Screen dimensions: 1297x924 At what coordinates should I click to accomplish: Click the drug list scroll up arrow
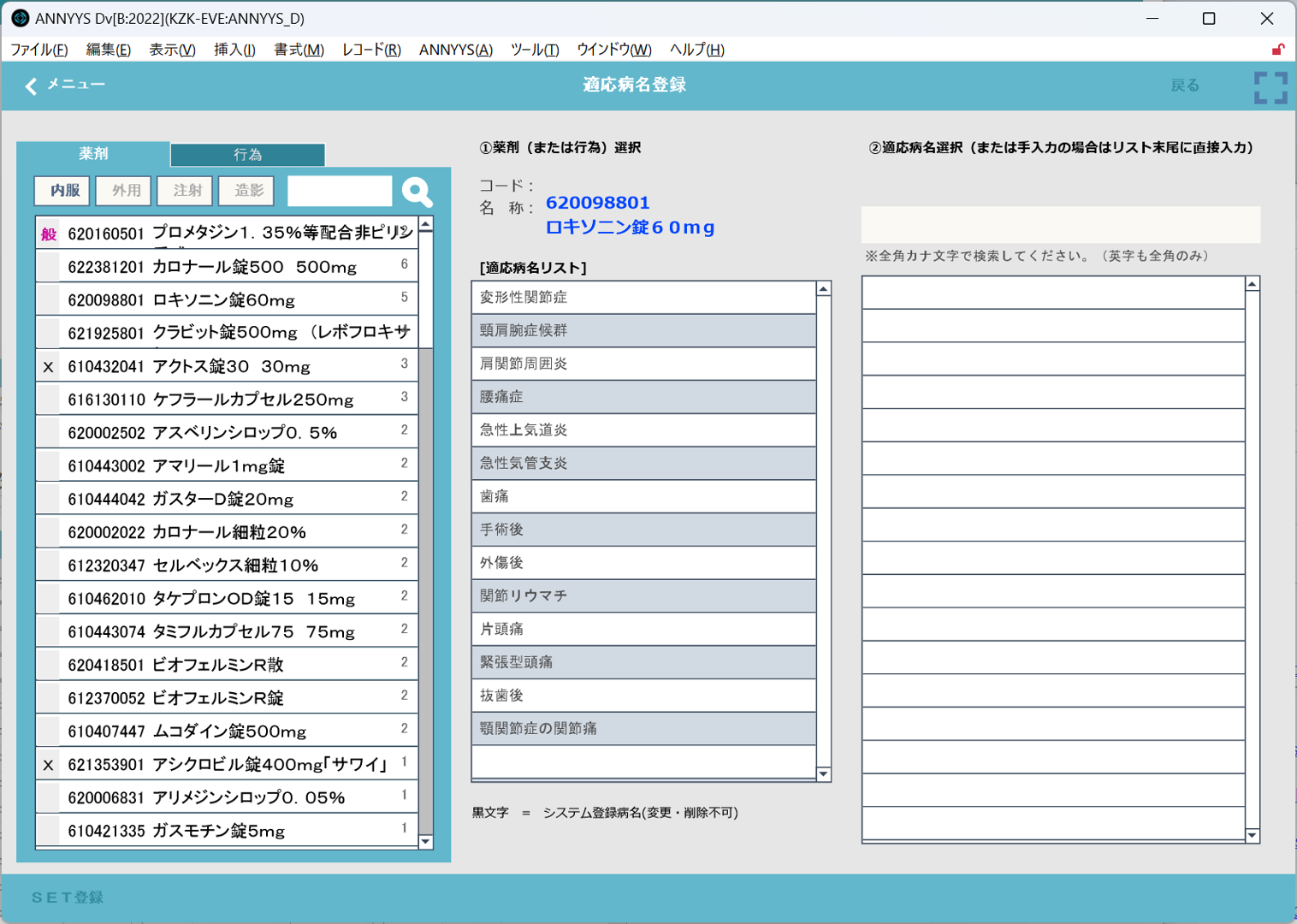pyautogui.click(x=425, y=225)
